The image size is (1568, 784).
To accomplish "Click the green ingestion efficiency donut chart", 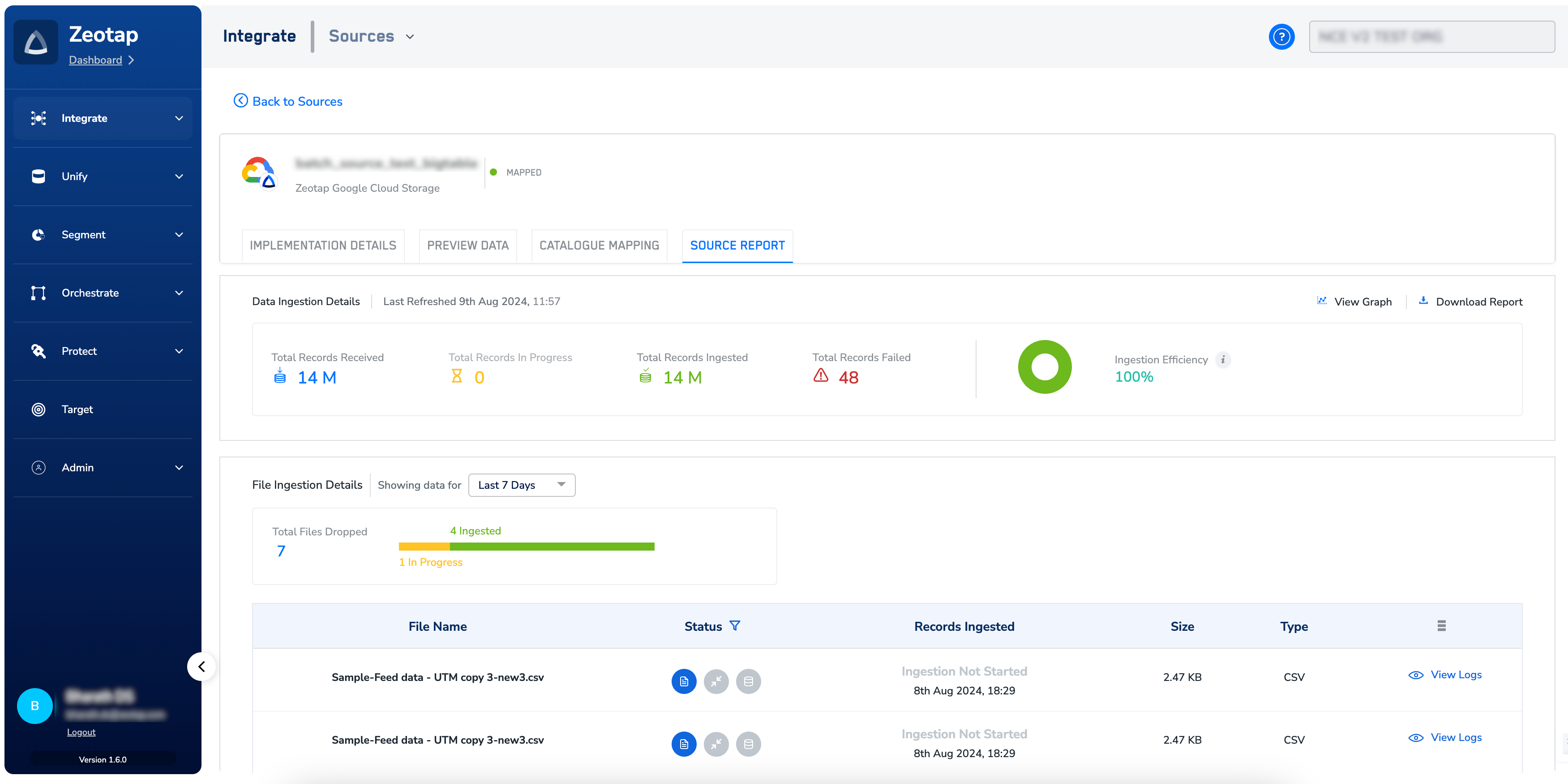I will point(1045,367).
